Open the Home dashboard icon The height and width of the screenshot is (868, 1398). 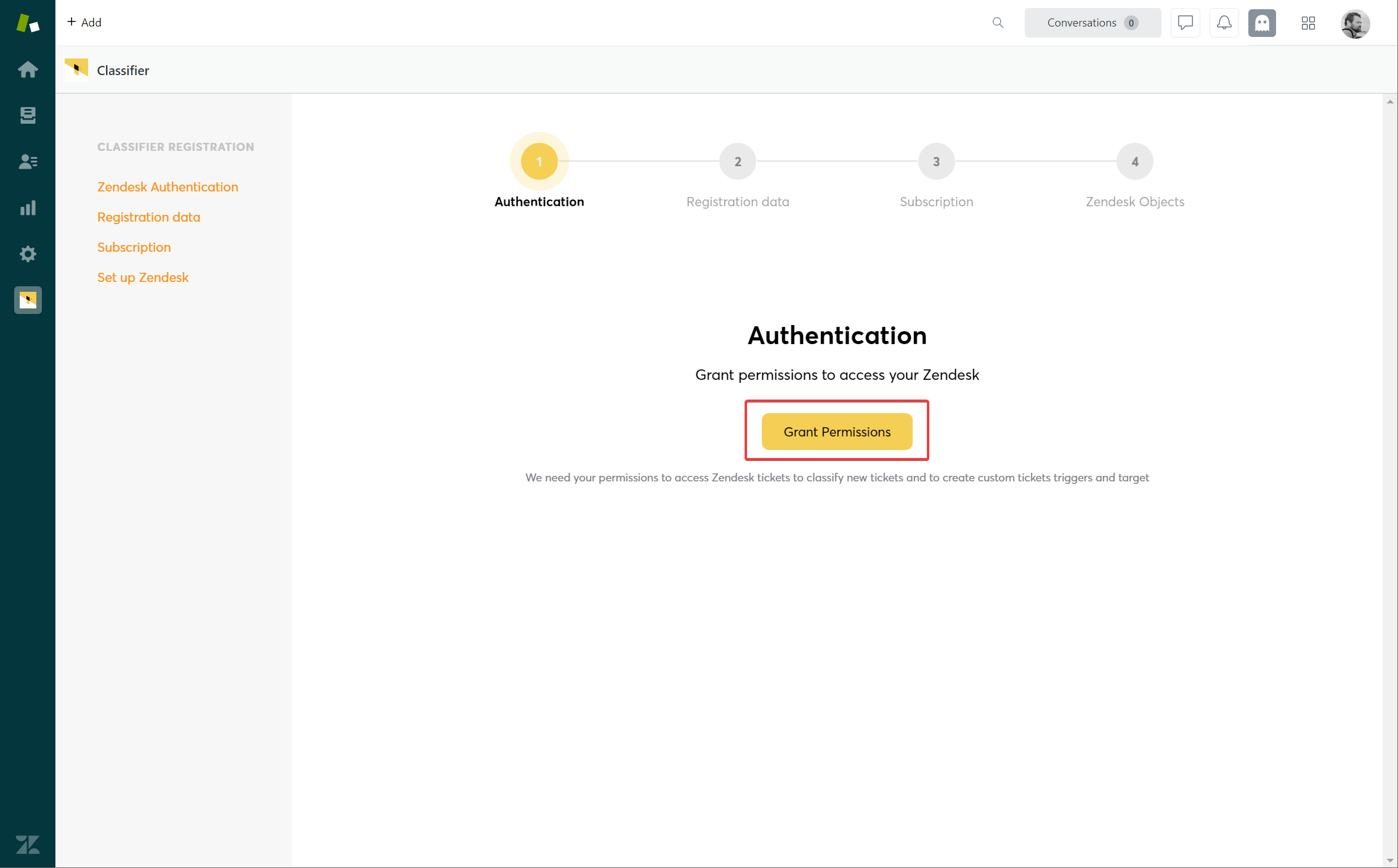pyautogui.click(x=28, y=69)
